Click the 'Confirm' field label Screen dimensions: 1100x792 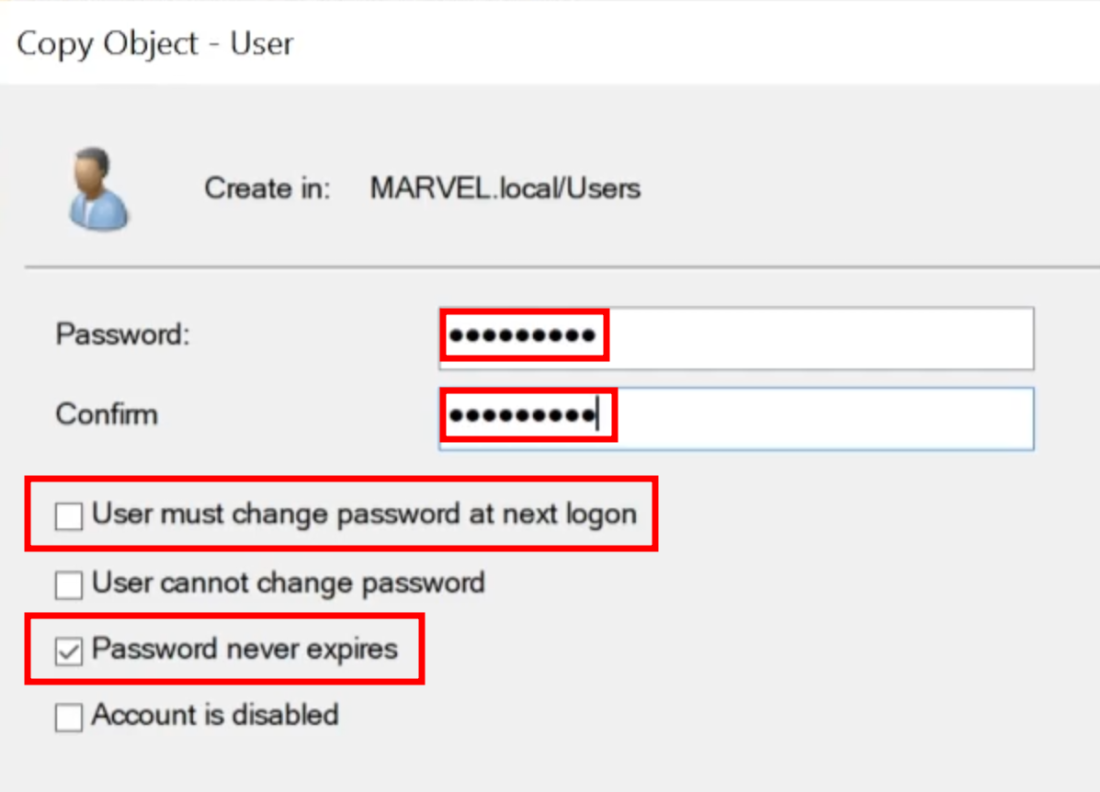click(107, 414)
